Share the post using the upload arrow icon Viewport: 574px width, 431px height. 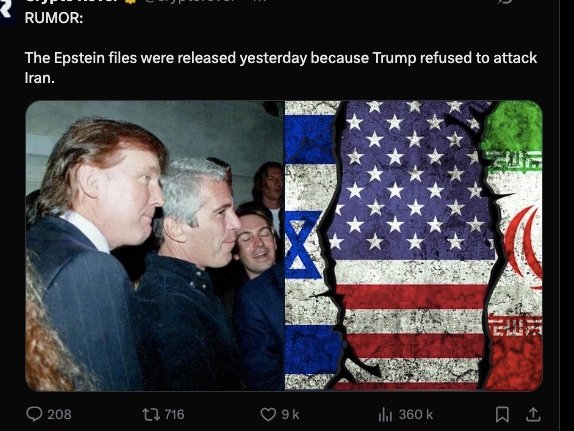click(533, 415)
